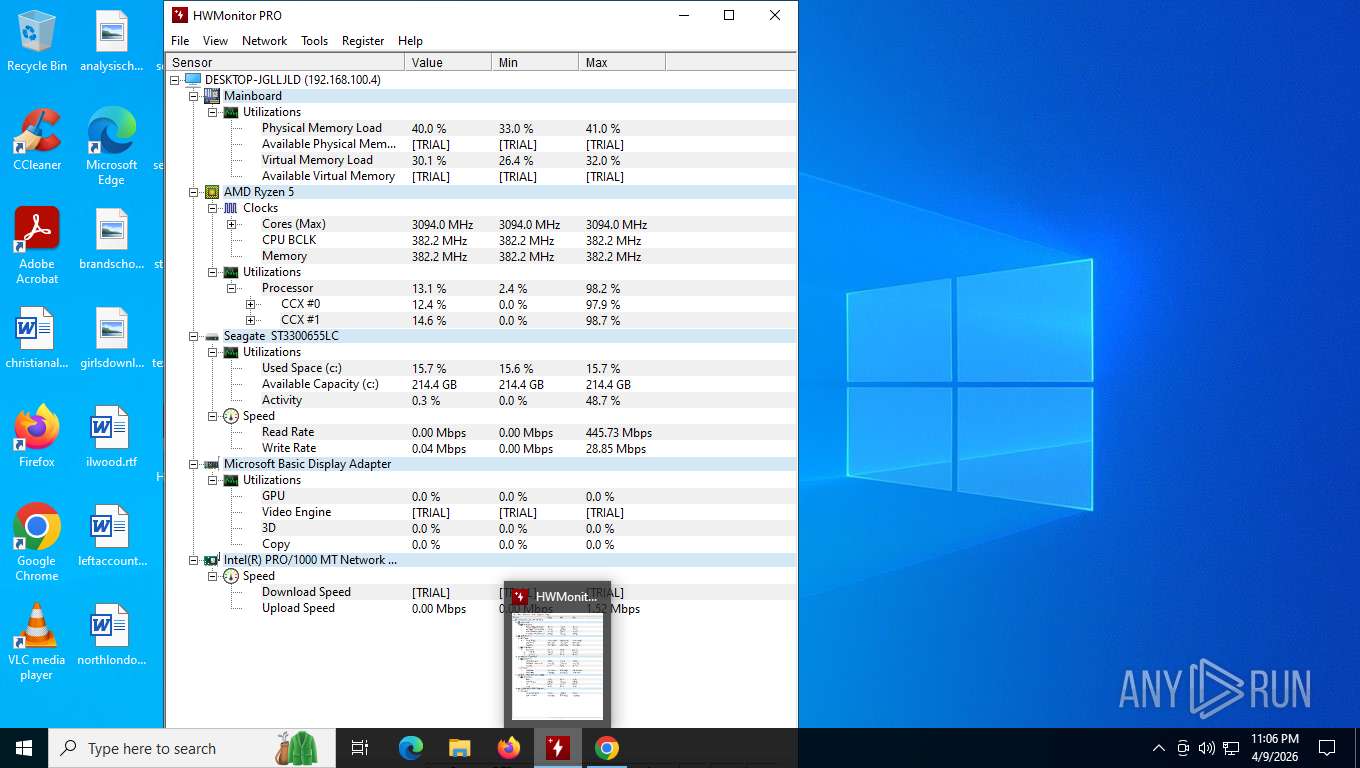Select the Recycle Bin desktop icon
The width and height of the screenshot is (1360, 768).
click(37, 41)
